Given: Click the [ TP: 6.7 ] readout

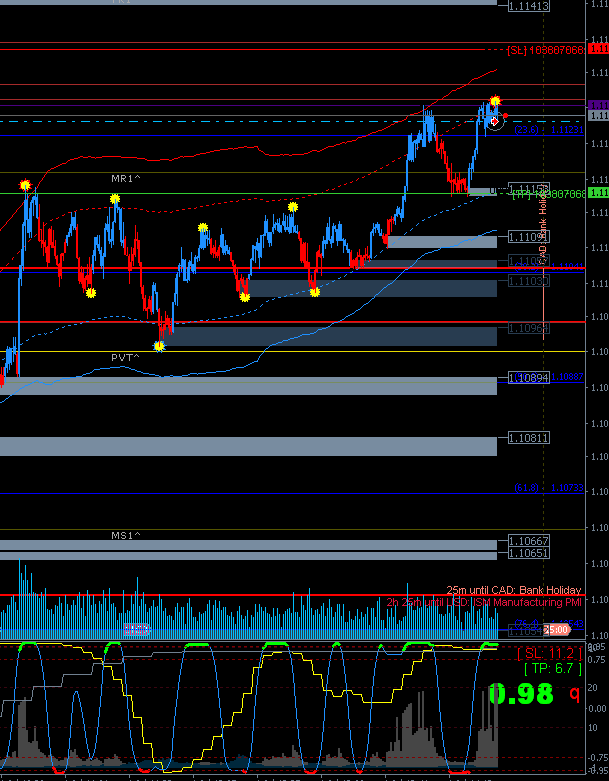Looking at the screenshot, I should point(553,669).
